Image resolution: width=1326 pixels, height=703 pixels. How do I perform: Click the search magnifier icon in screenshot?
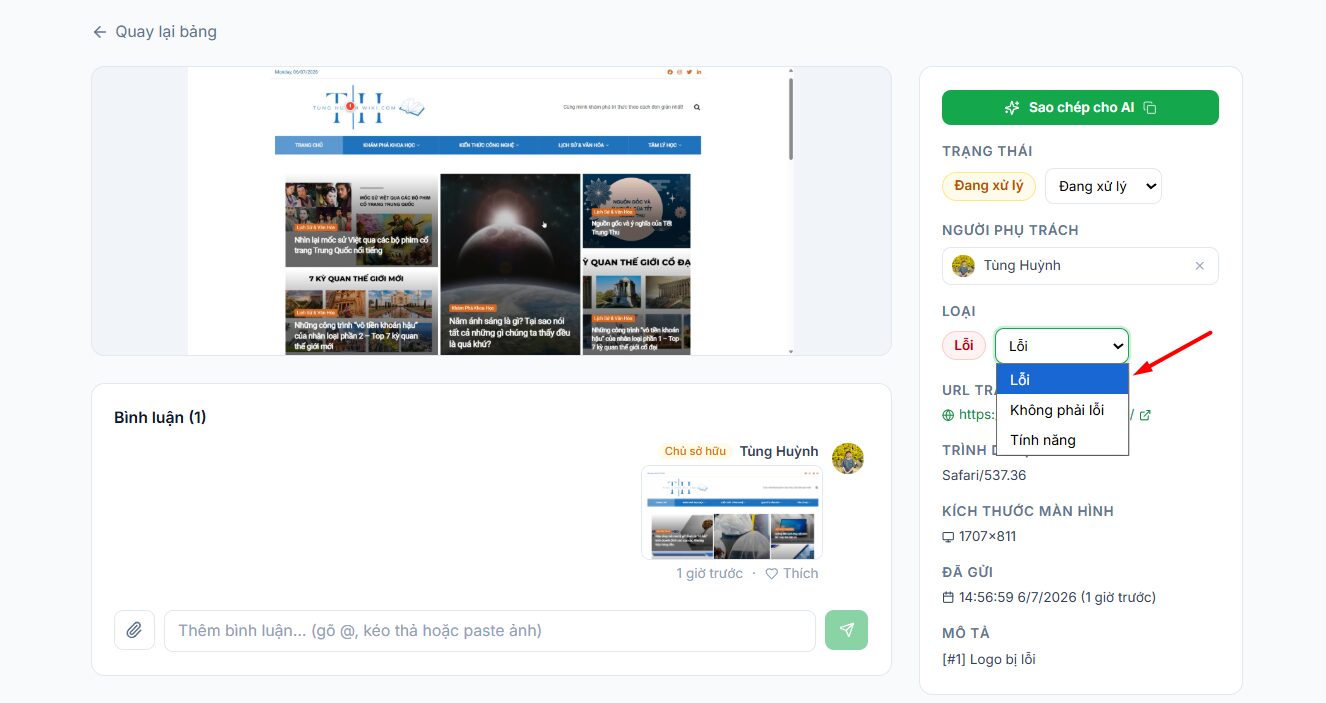(x=697, y=106)
